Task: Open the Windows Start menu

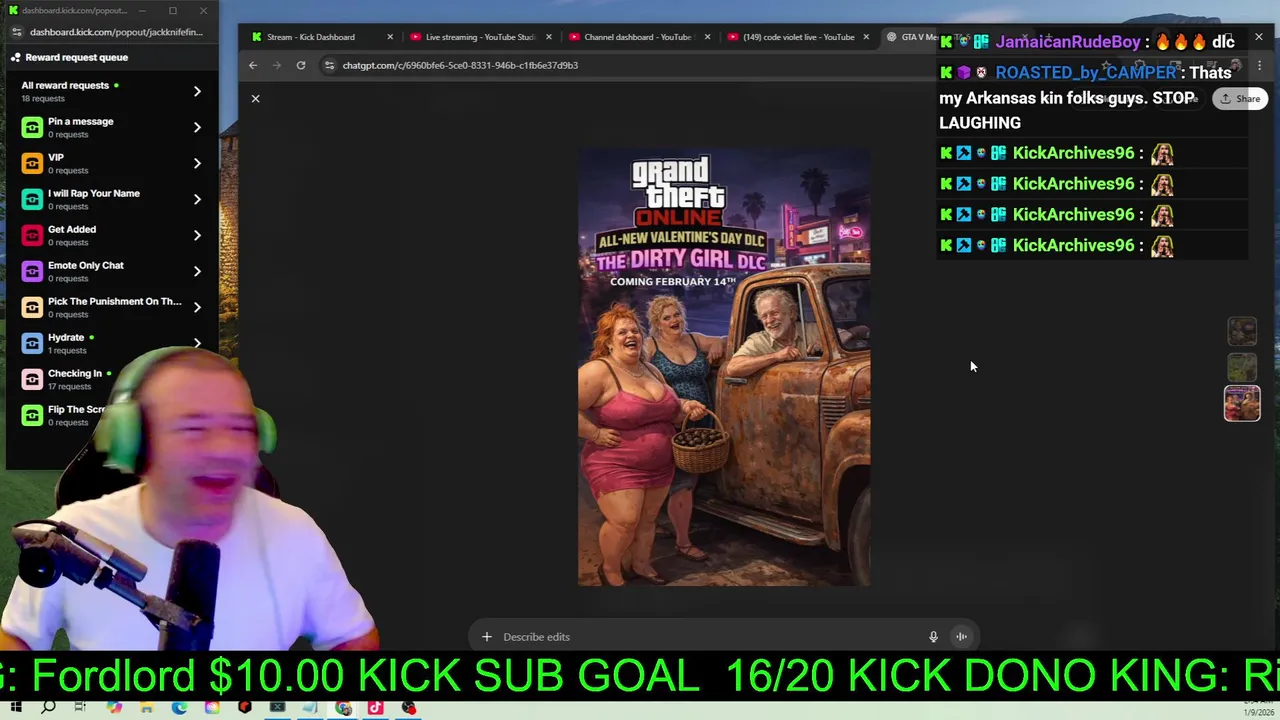Action: [x=15, y=708]
